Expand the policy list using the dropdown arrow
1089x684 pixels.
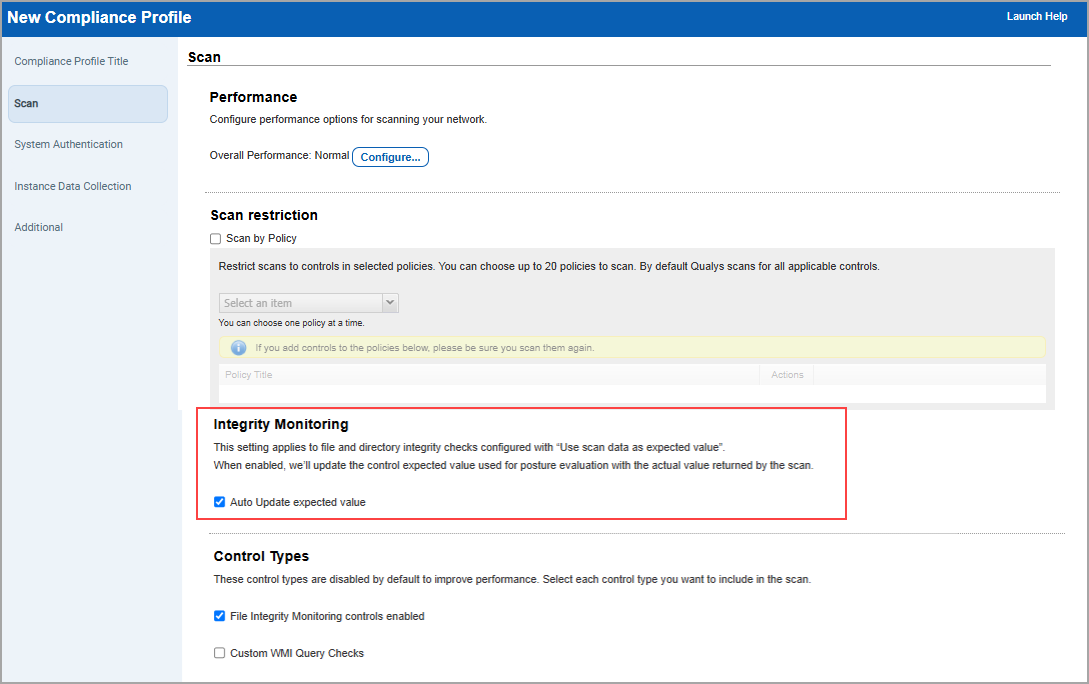pos(390,301)
